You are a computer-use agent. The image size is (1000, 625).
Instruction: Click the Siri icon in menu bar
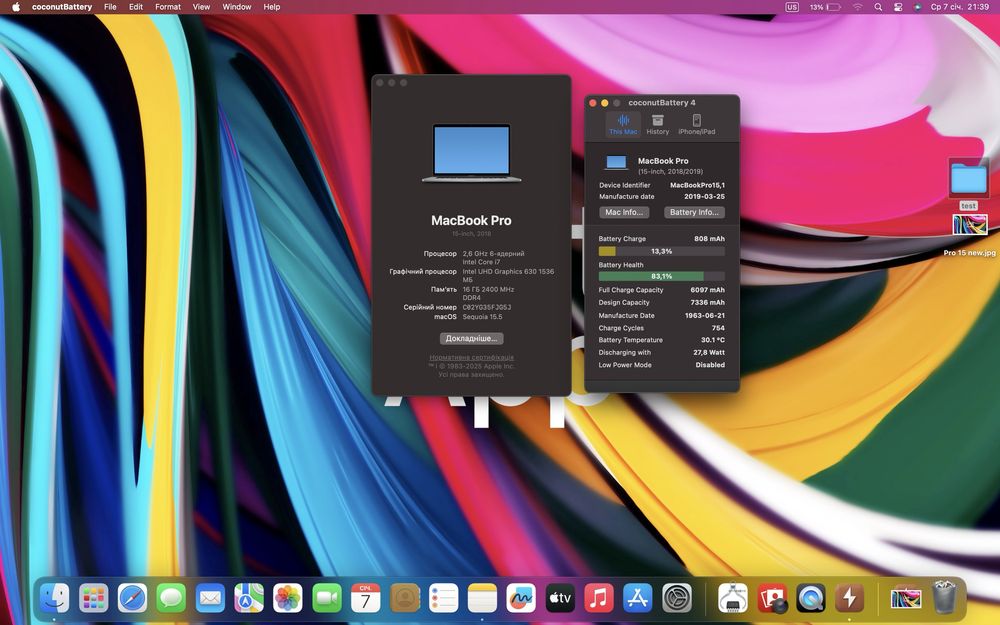(917, 7)
